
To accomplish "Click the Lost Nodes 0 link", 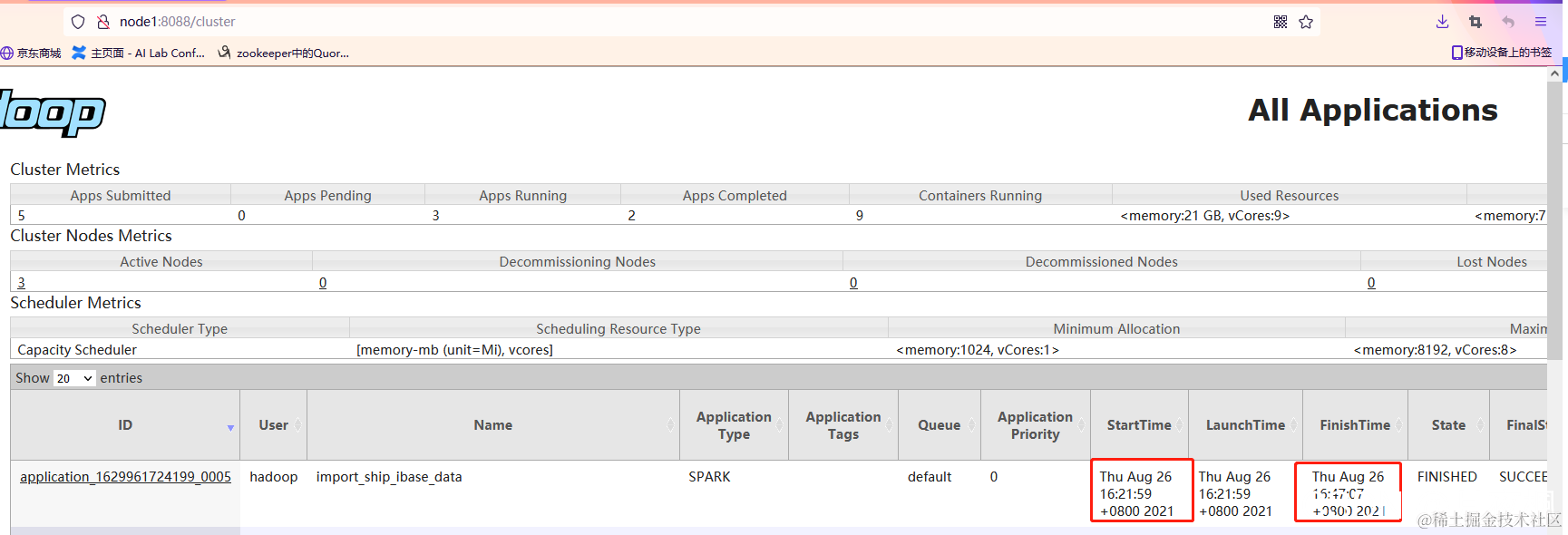I will coord(1371,283).
